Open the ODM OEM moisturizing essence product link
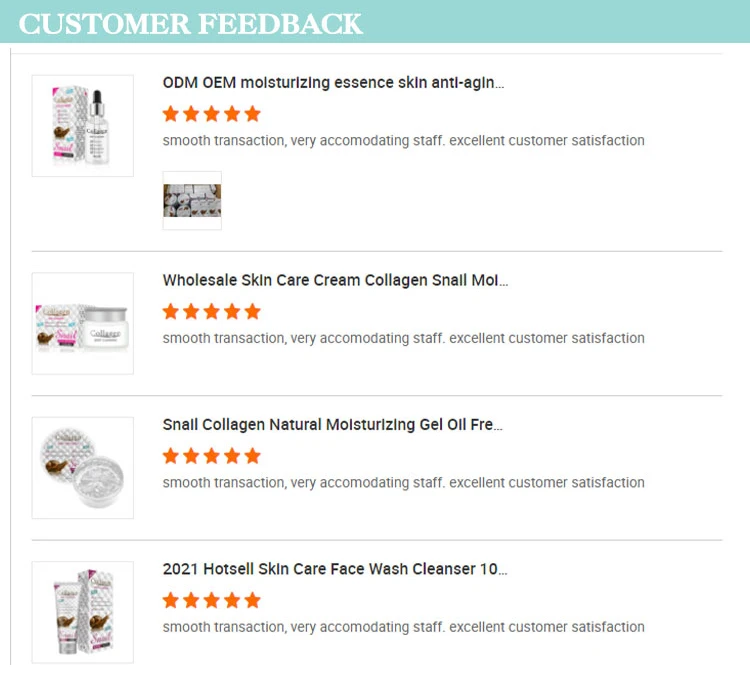Image resolution: width=750 pixels, height=693 pixels. coord(333,83)
